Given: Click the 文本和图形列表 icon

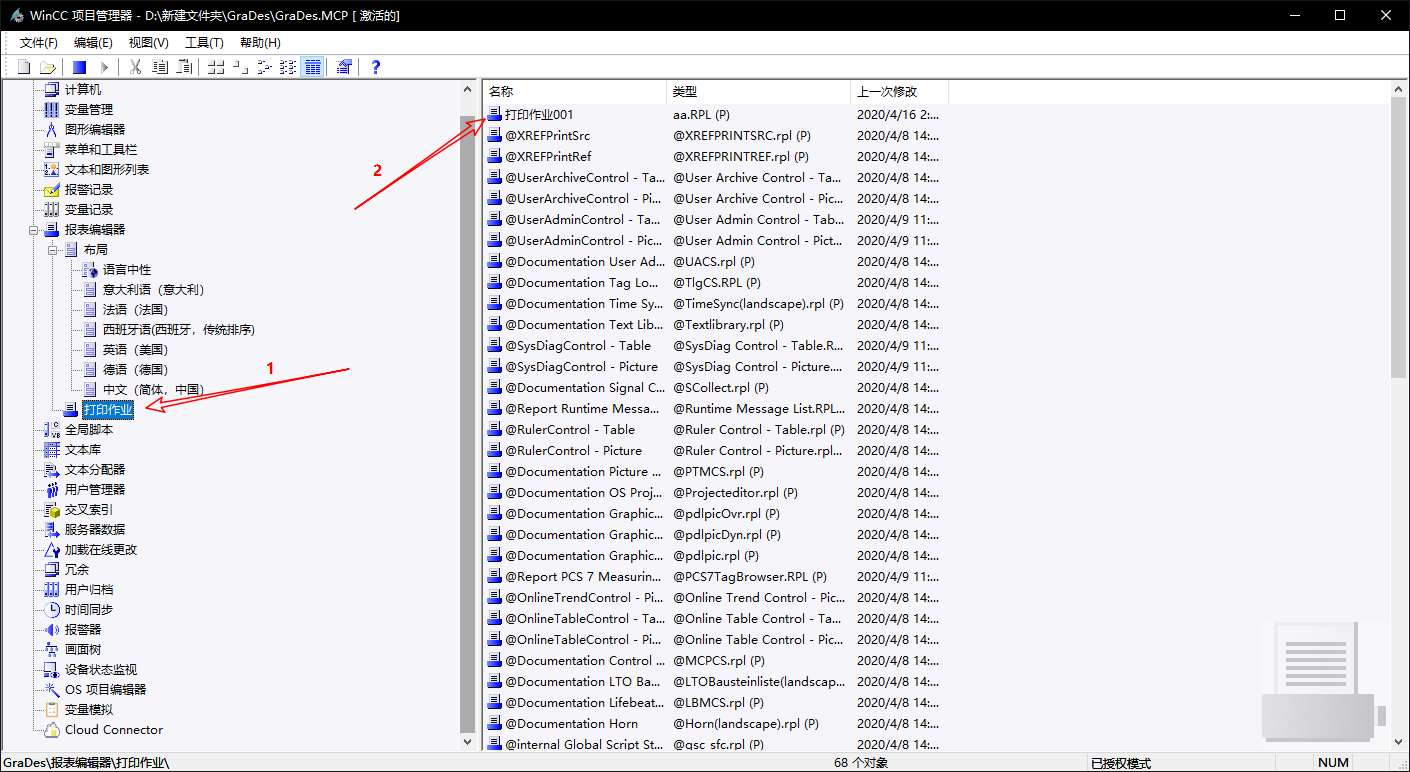Looking at the screenshot, I should 52,170.
